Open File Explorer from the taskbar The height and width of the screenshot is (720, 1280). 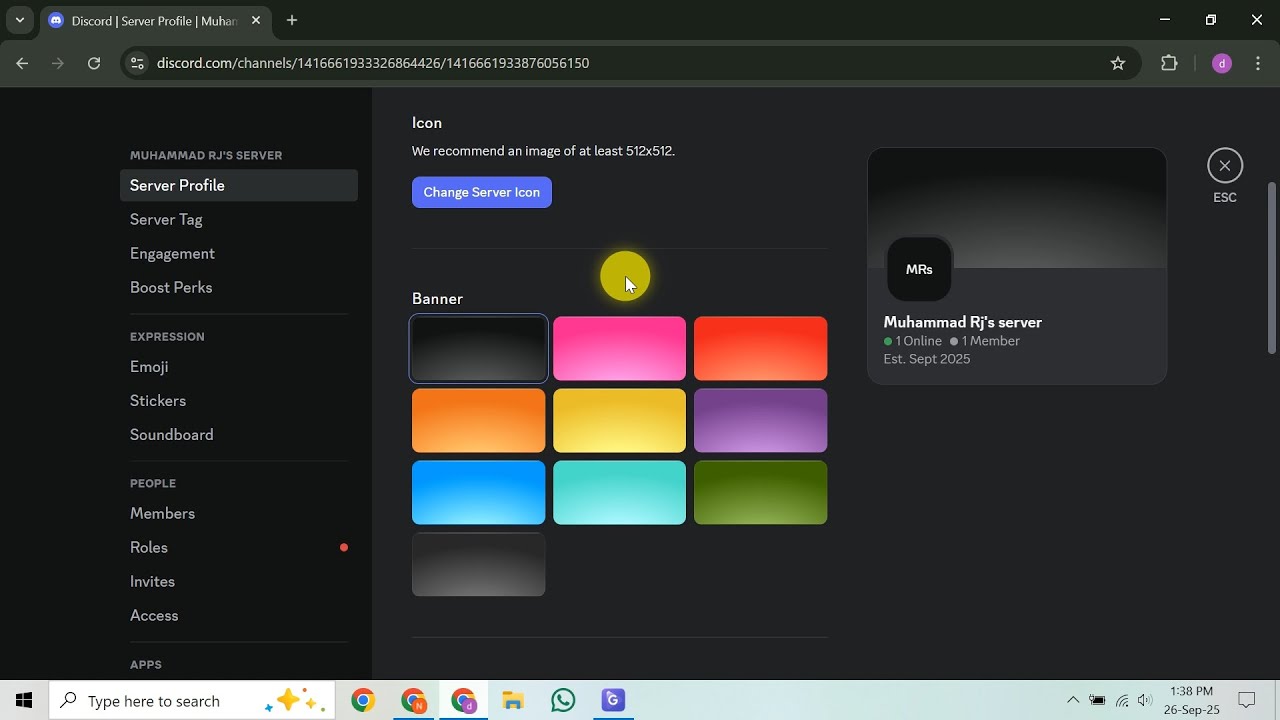coord(513,701)
